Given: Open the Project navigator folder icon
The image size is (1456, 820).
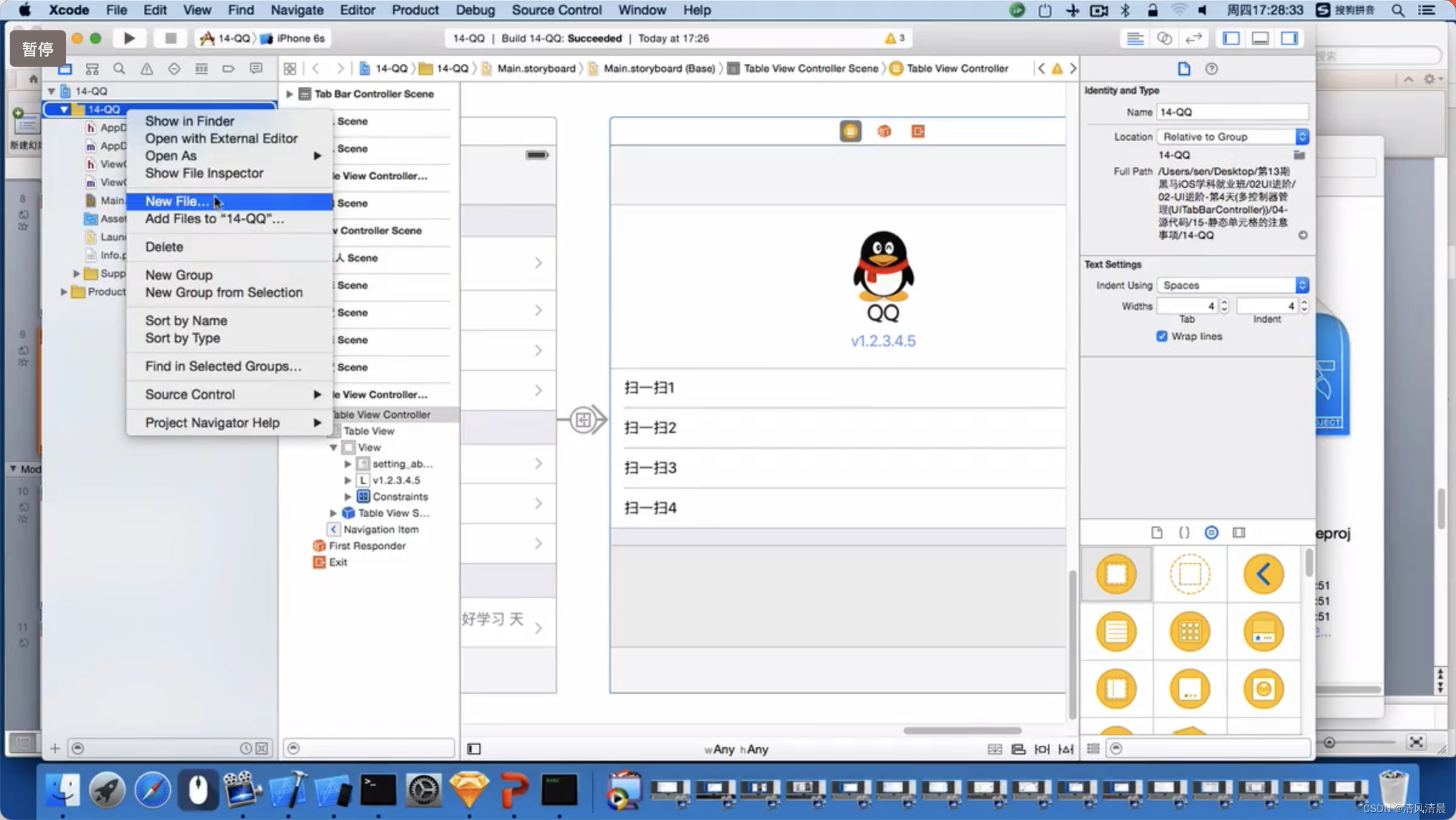Looking at the screenshot, I should click(65, 69).
